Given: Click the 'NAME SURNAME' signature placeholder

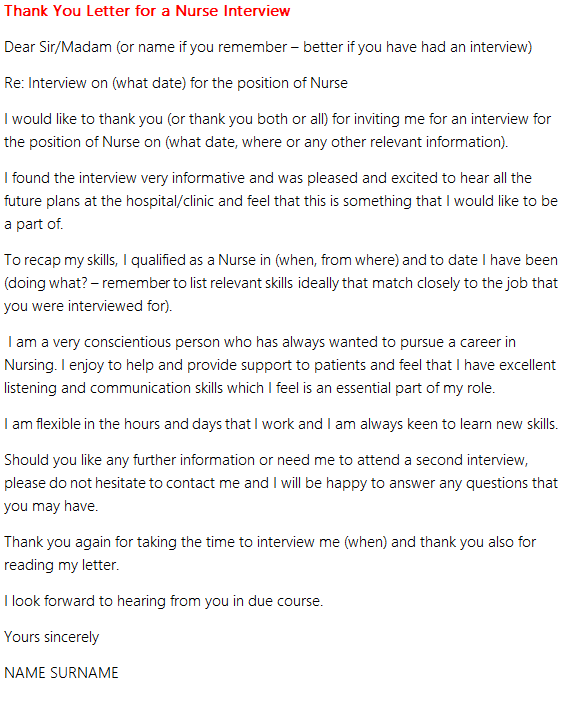Looking at the screenshot, I should (x=61, y=673).
